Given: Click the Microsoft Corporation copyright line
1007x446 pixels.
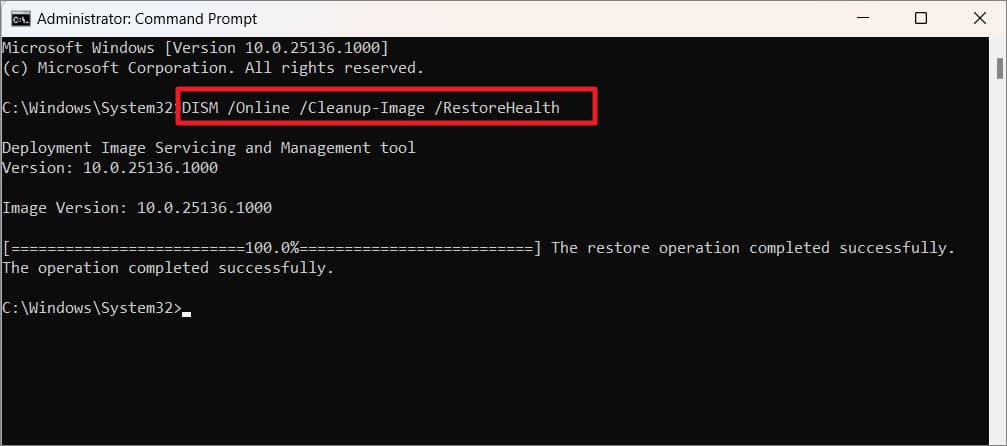Looking at the screenshot, I should pyautogui.click(x=212, y=67).
